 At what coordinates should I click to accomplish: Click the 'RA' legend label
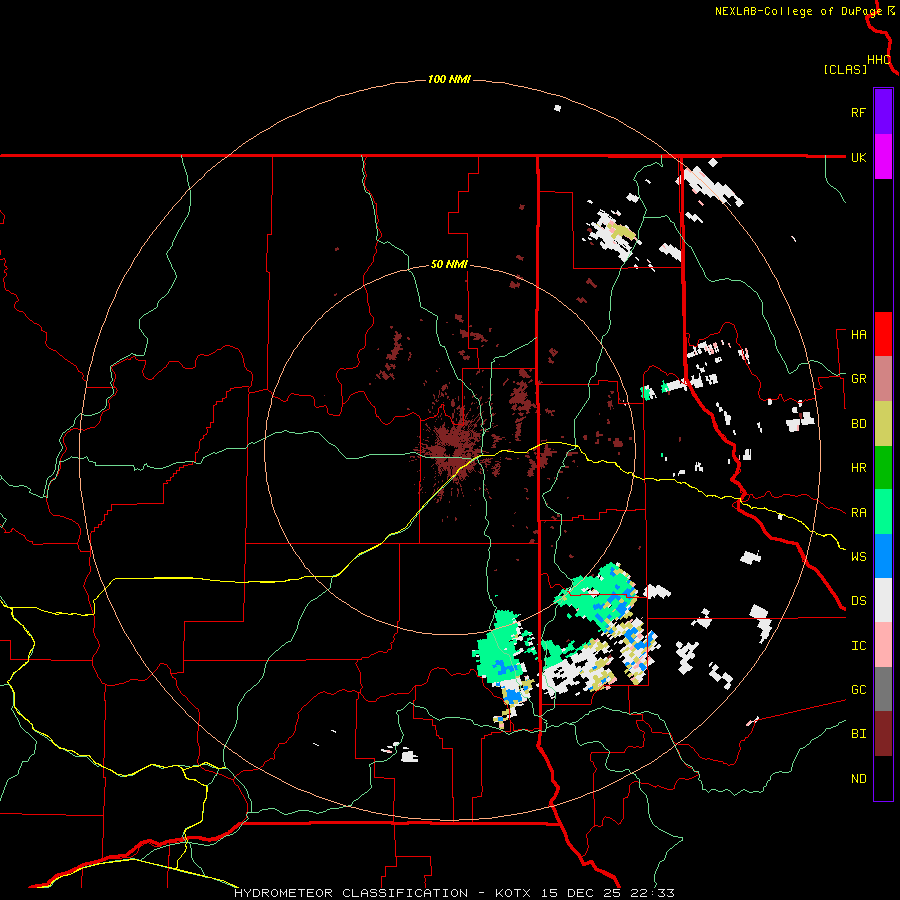[859, 513]
